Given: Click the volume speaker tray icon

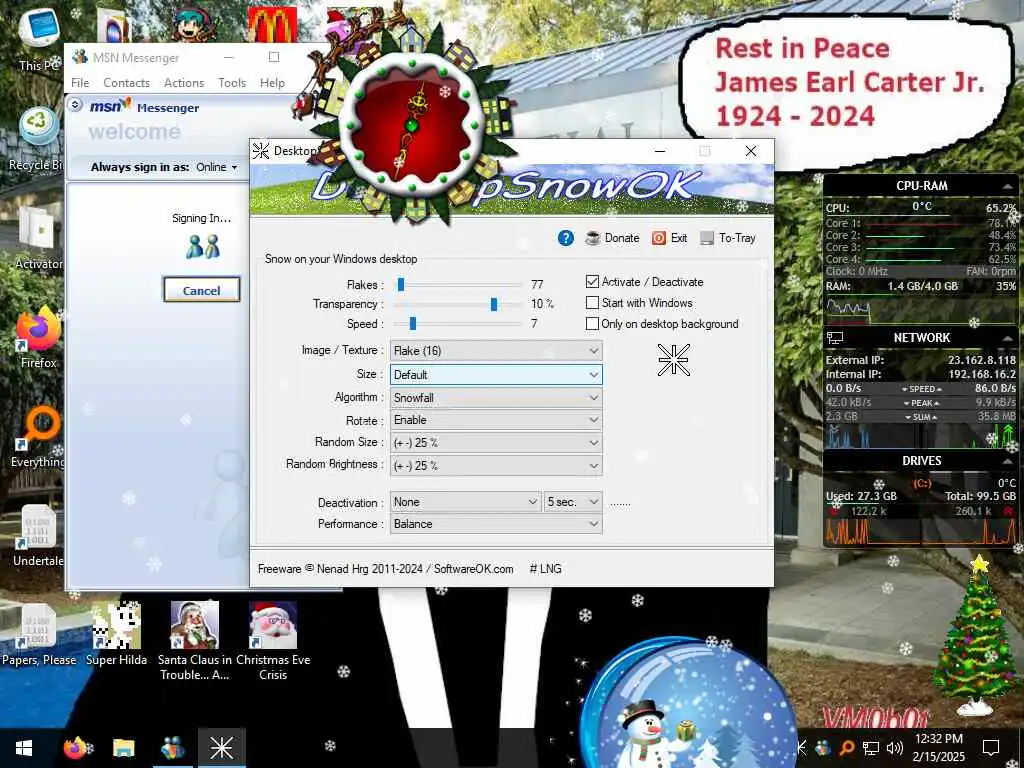Looking at the screenshot, I should [894, 748].
